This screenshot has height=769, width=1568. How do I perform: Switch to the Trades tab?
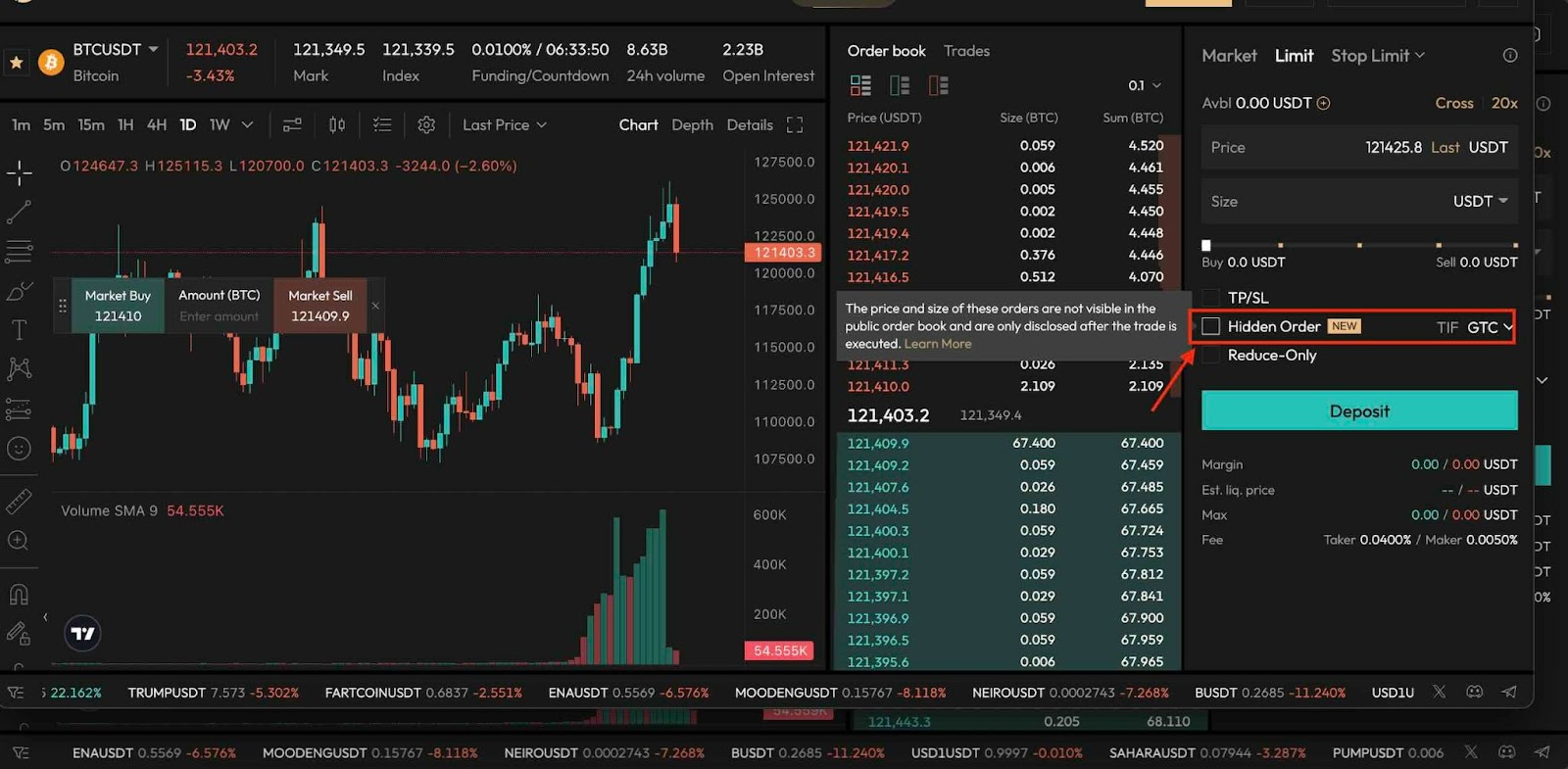(966, 51)
